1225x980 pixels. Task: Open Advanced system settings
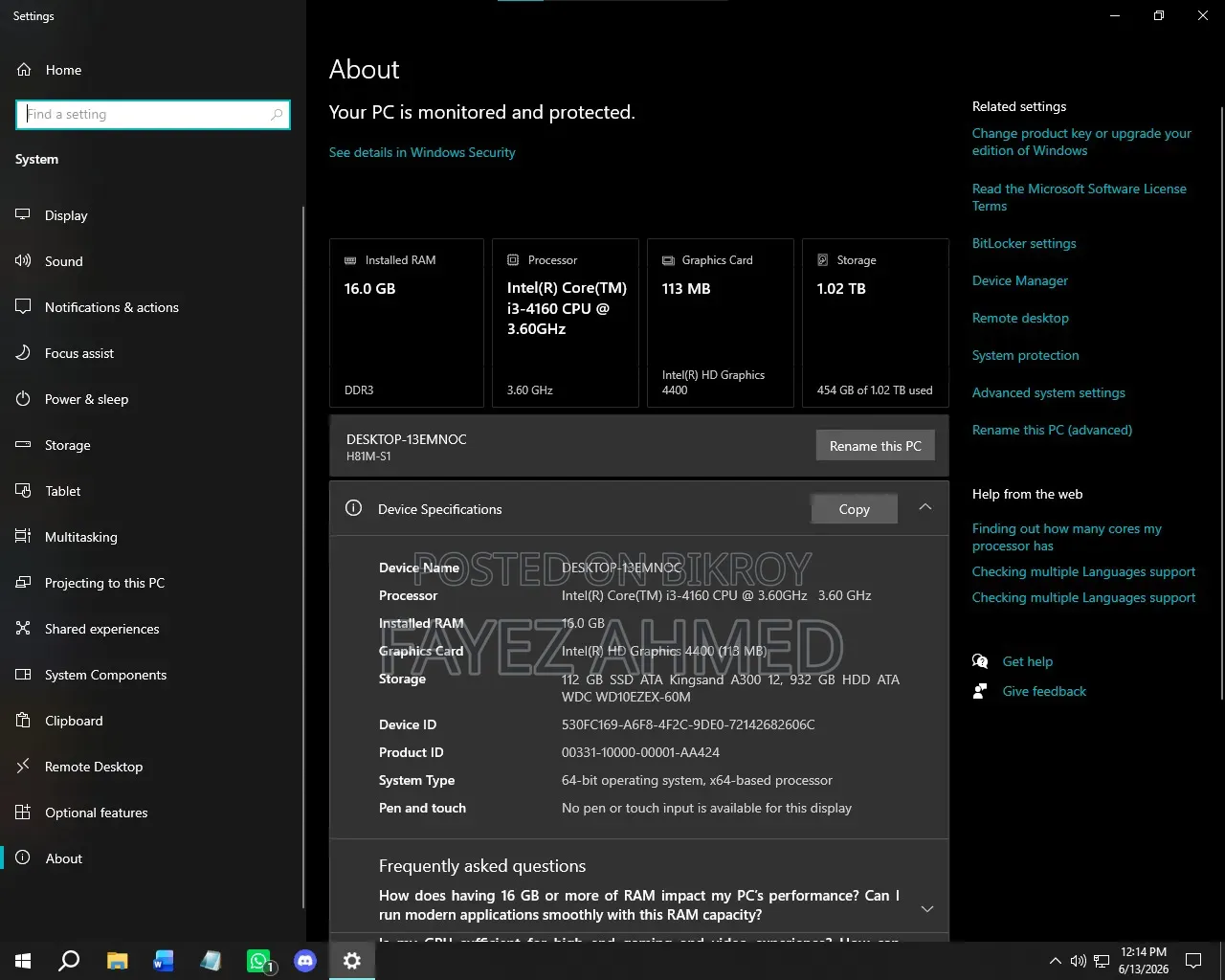[x=1049, y=392]
